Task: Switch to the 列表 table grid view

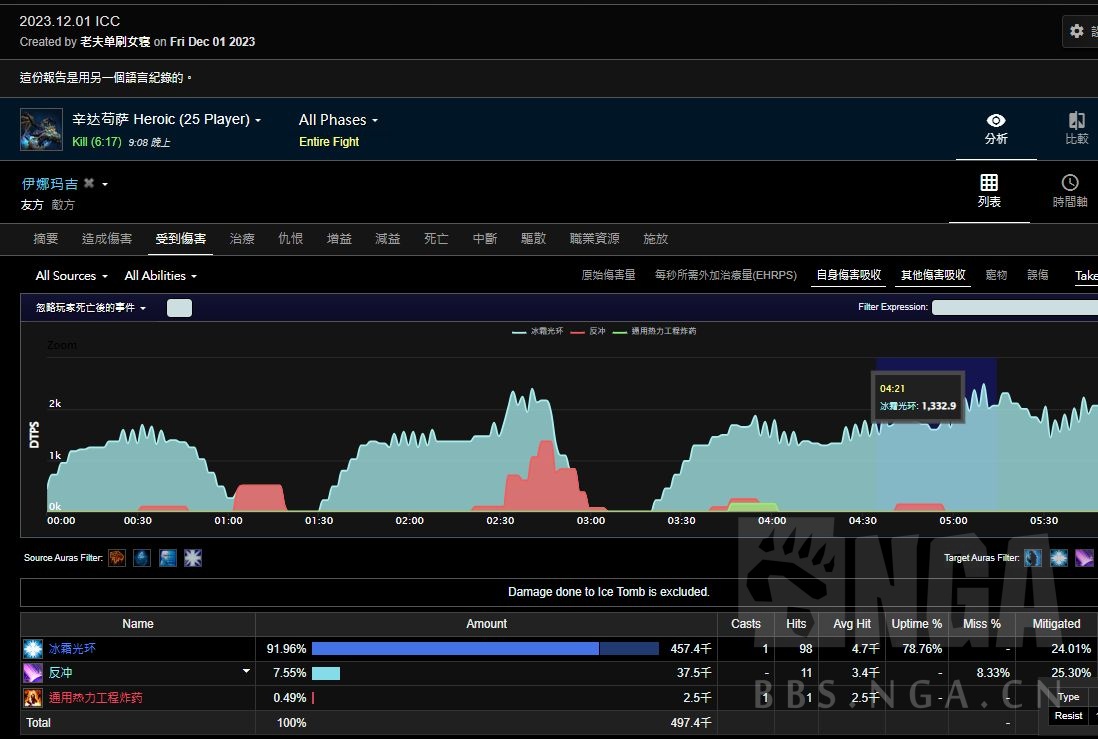Action: pos(989,183)
